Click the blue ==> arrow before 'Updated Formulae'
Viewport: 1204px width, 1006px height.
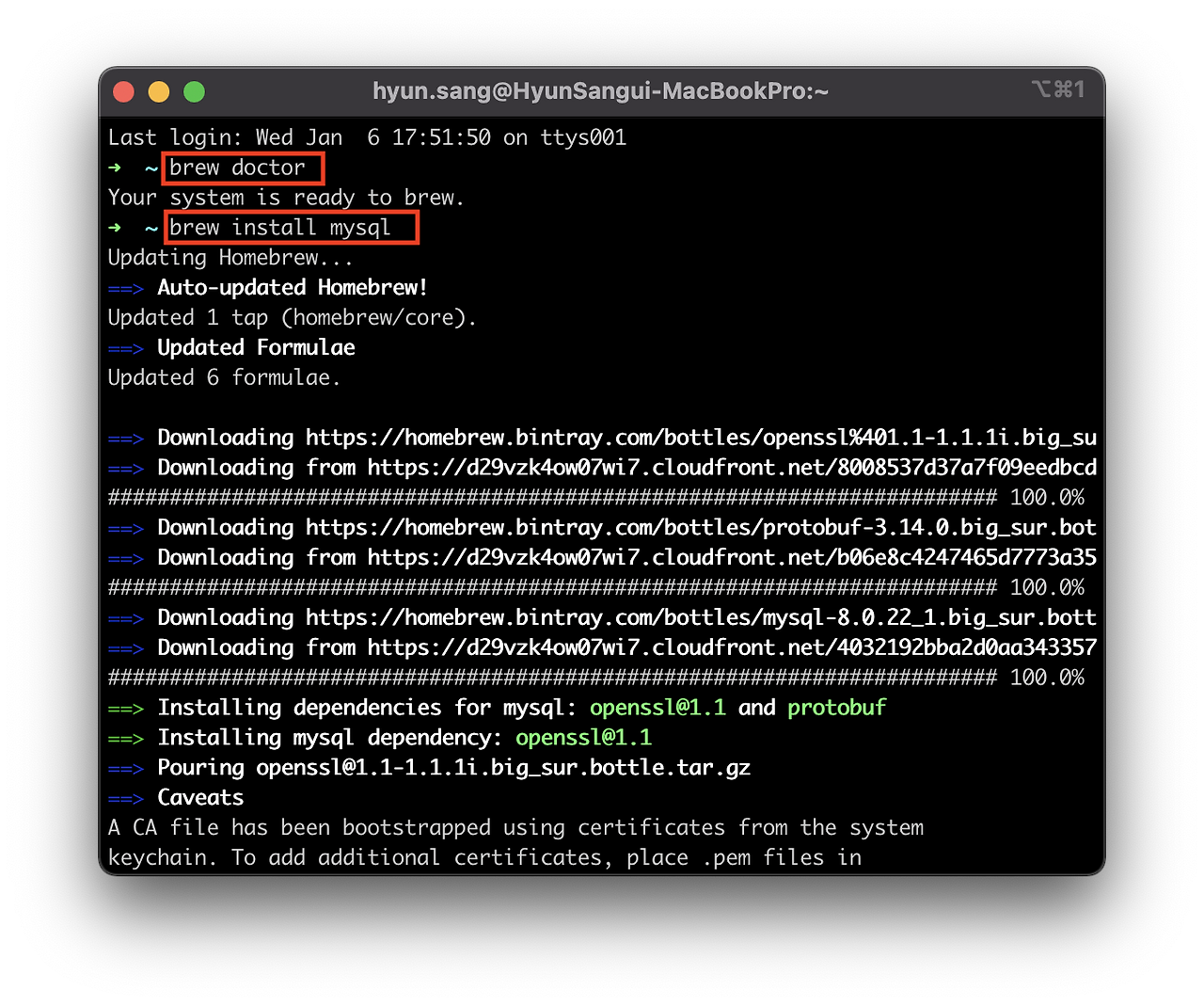point(126,349)
